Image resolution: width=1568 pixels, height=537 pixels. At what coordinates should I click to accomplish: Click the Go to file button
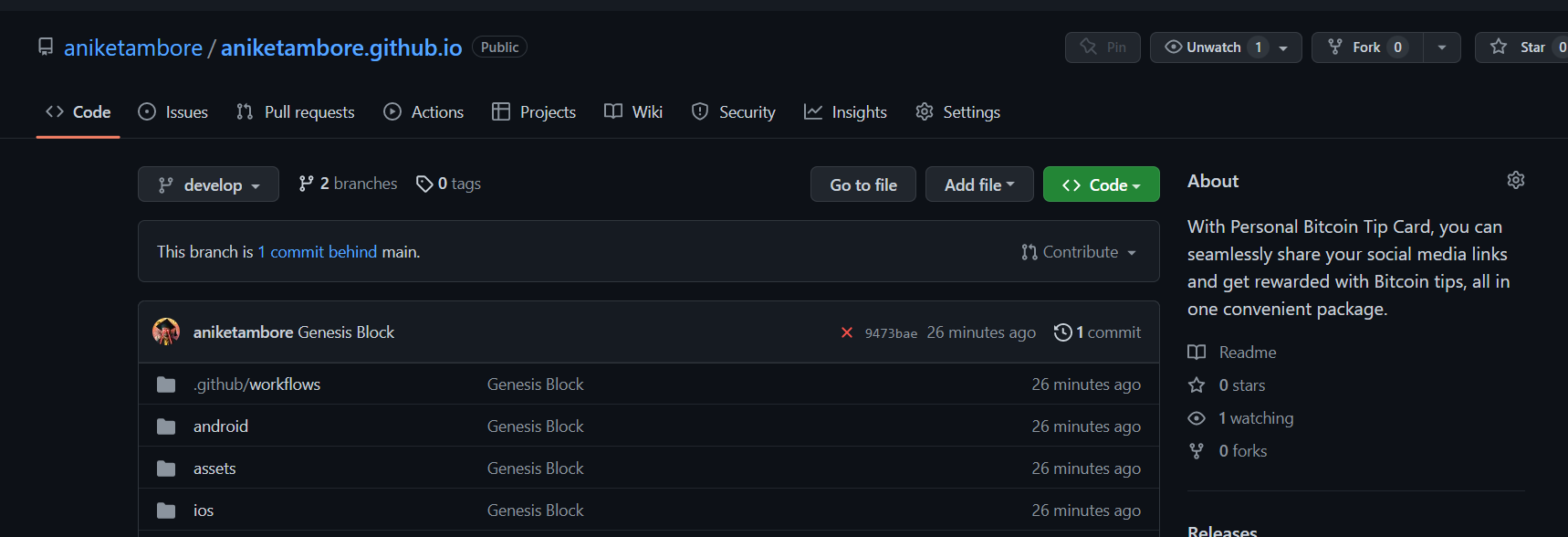[x=862, y=184]
